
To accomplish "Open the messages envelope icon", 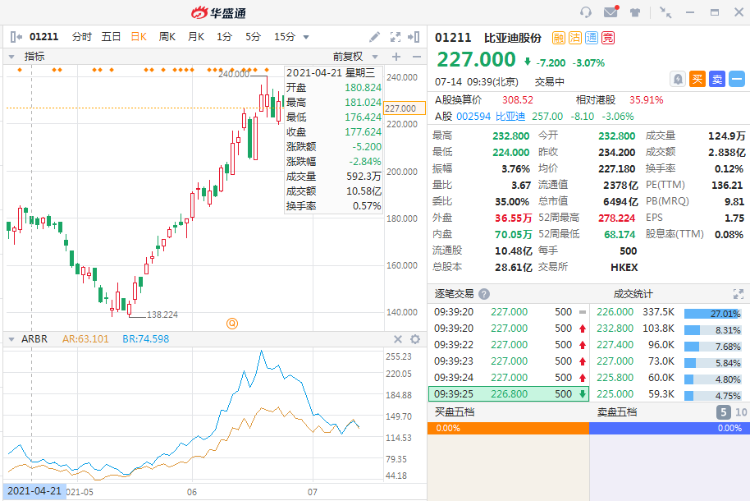I will tap(611, 12).
